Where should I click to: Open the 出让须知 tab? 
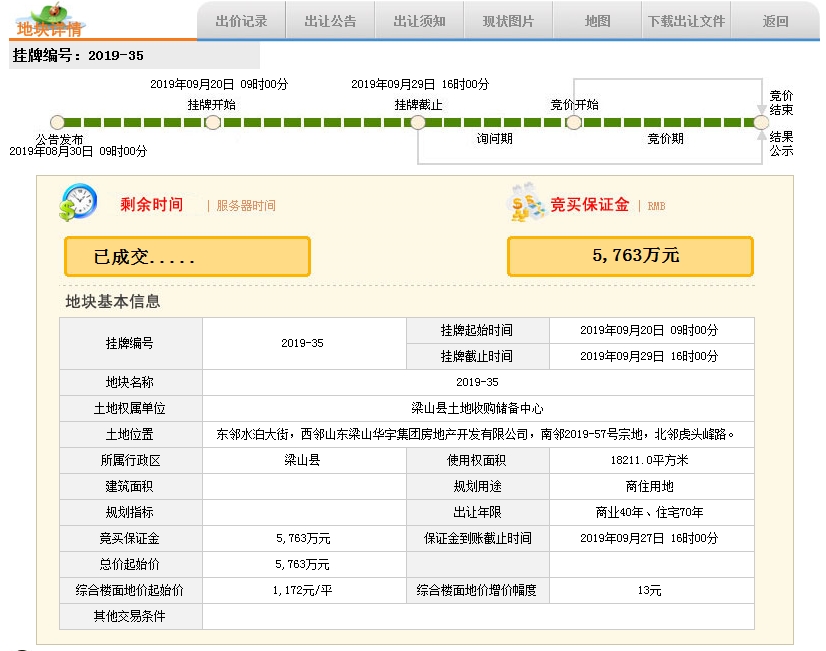[419, 21]
